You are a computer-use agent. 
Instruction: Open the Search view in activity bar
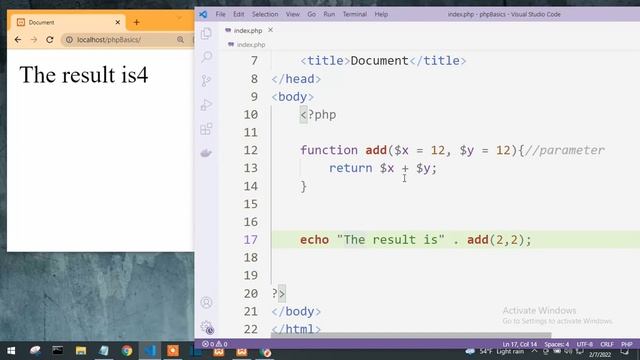coord(207,57)
